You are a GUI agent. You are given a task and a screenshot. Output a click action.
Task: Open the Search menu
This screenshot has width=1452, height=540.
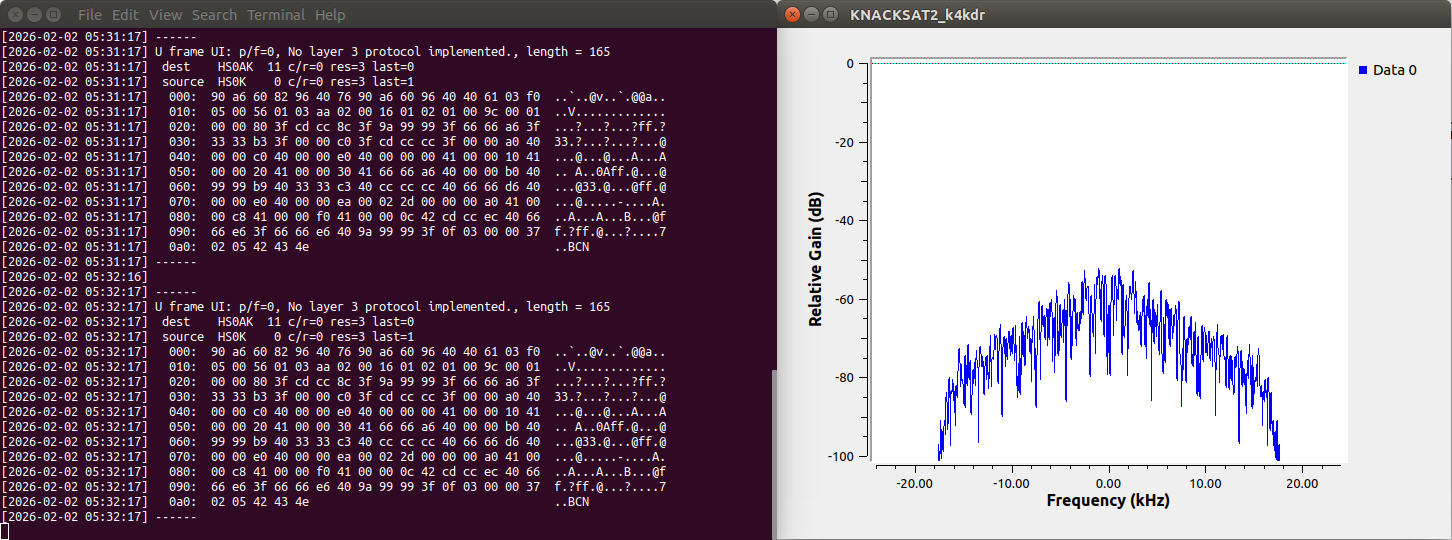coord(214,15)
